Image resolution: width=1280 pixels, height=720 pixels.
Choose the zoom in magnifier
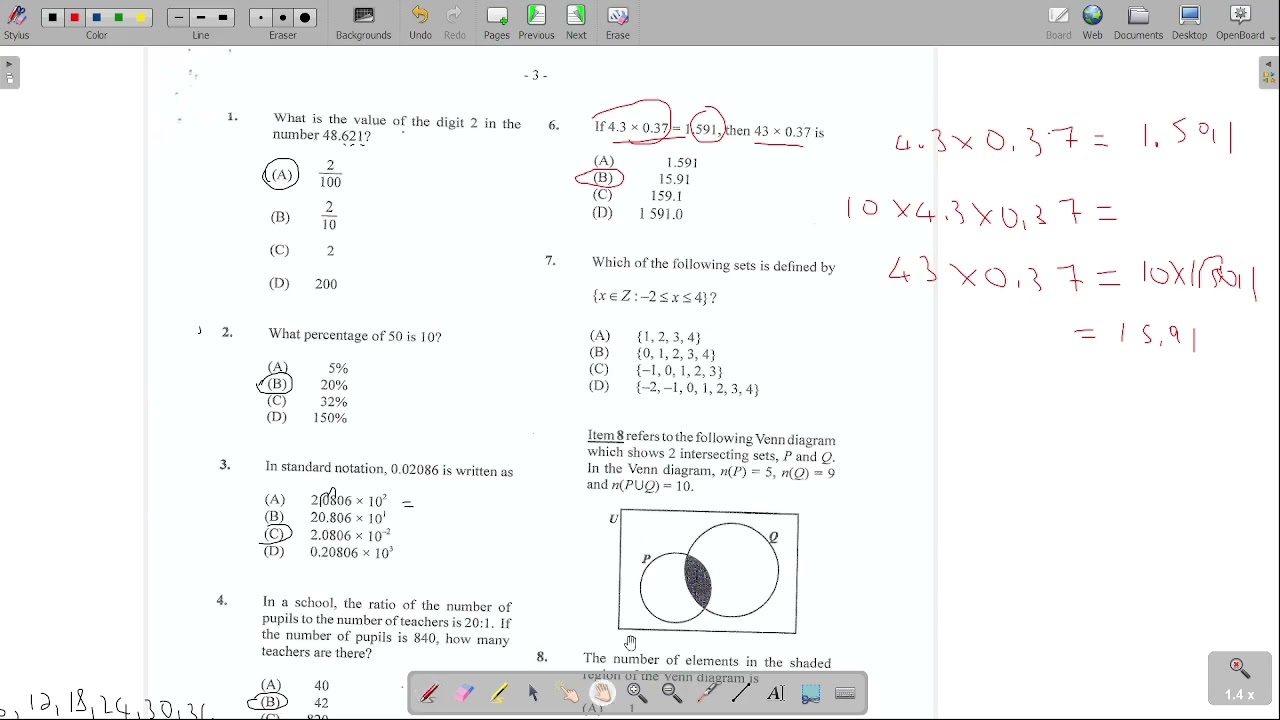pos(637,693)
